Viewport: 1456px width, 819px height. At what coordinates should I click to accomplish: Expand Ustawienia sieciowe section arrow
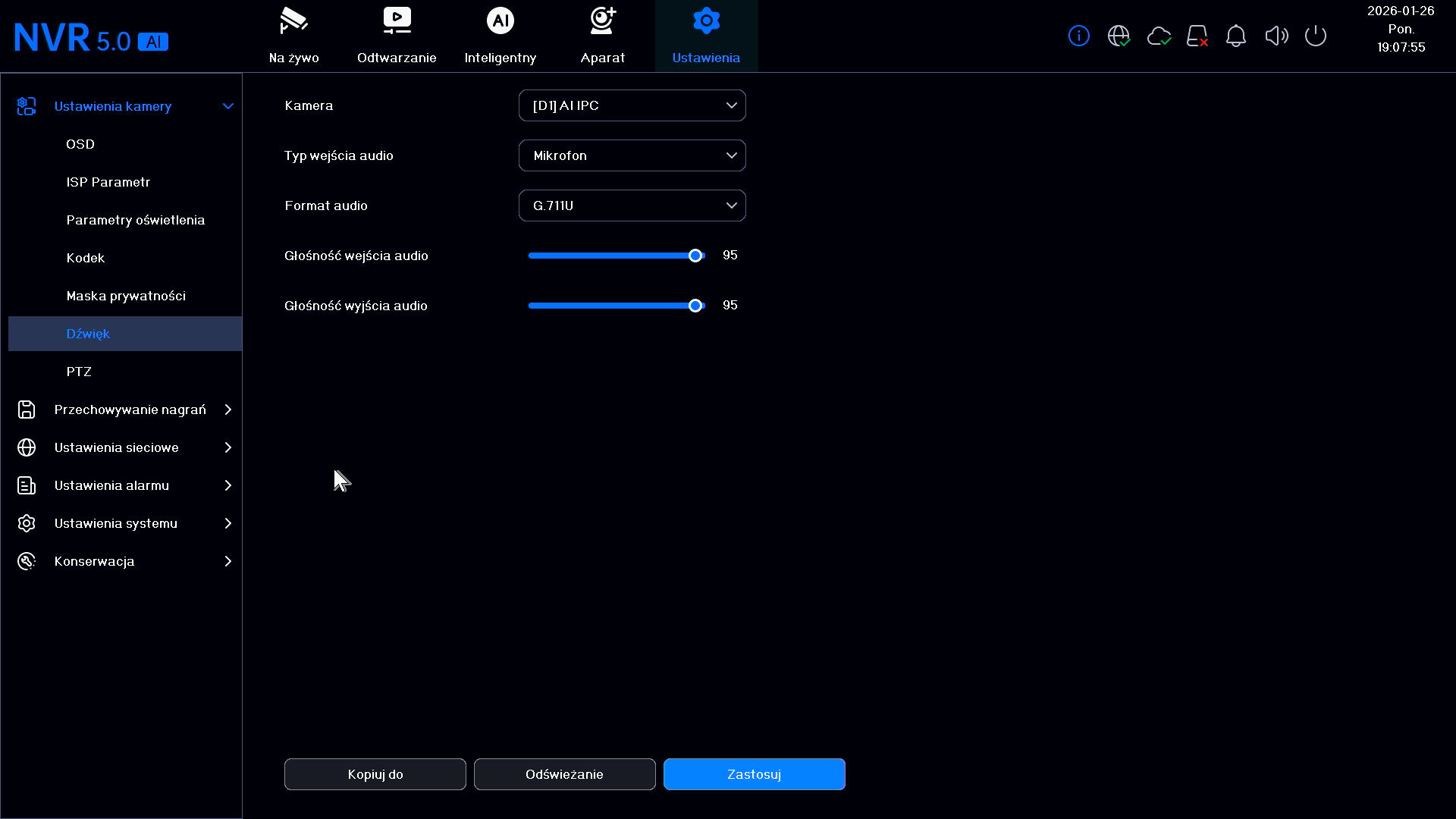227,447
